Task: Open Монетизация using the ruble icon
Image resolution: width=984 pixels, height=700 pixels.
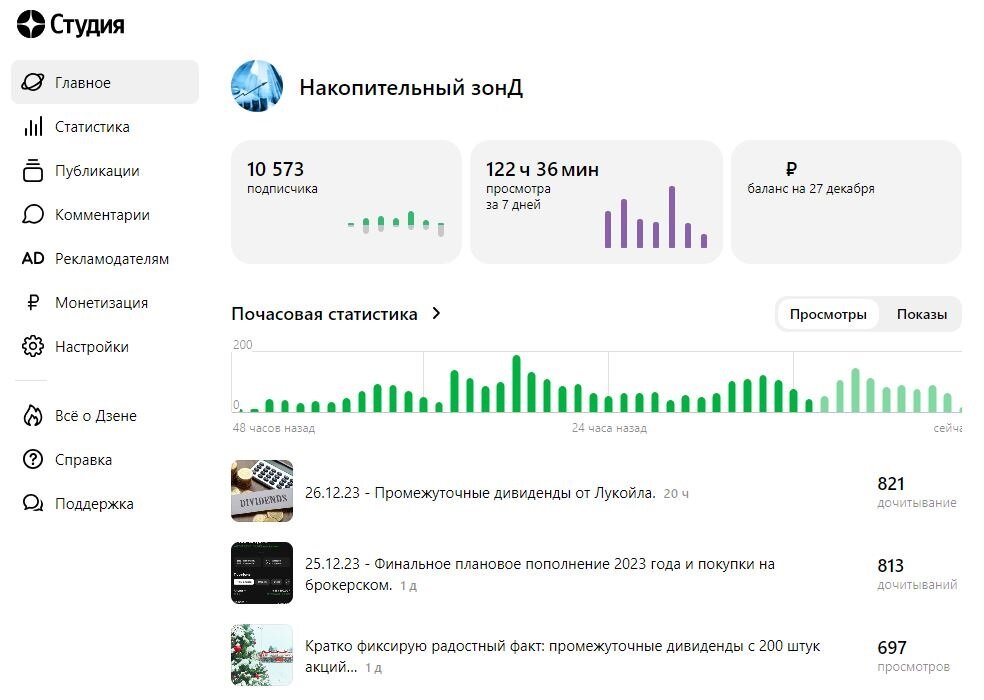Action: (x=34, y=302)
